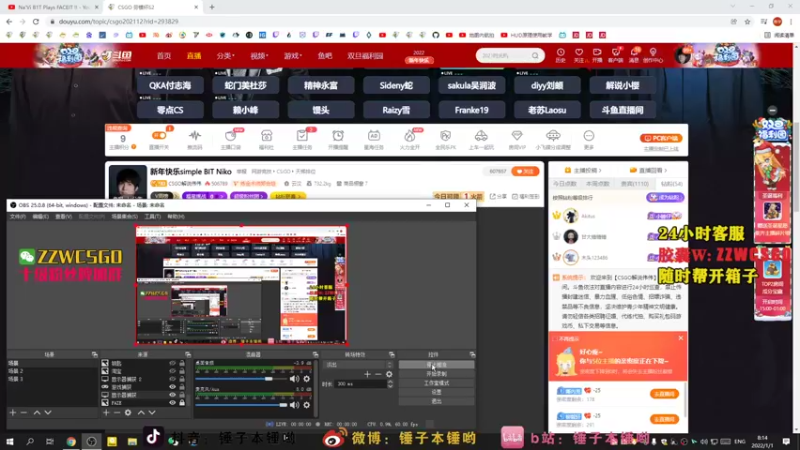Move scene down with arrow under scenes list
Image resolution: width=800 pixels, height=450 pixels.
coord(47,412)
